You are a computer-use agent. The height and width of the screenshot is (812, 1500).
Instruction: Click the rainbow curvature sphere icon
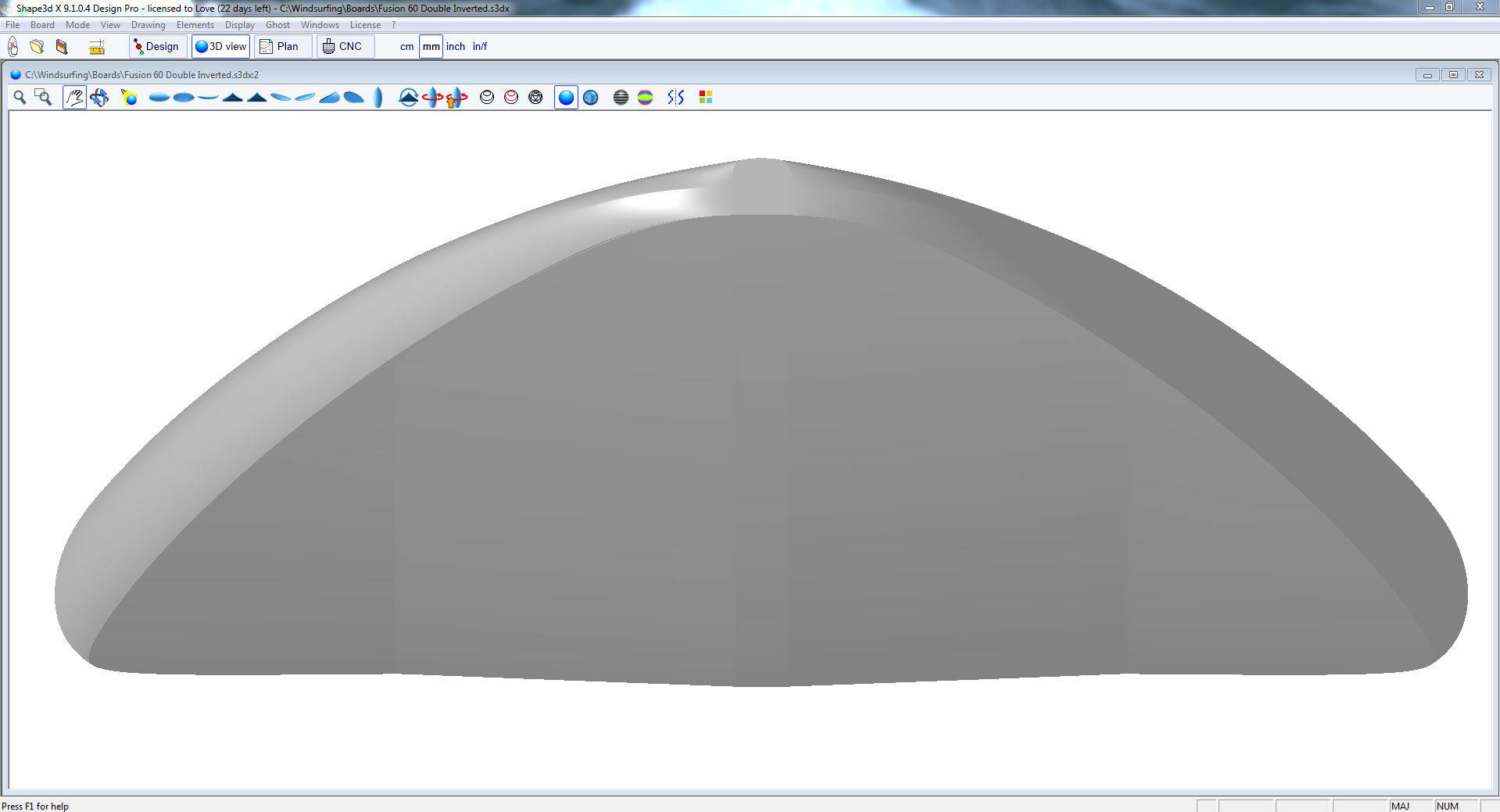[x=645, y=98]
